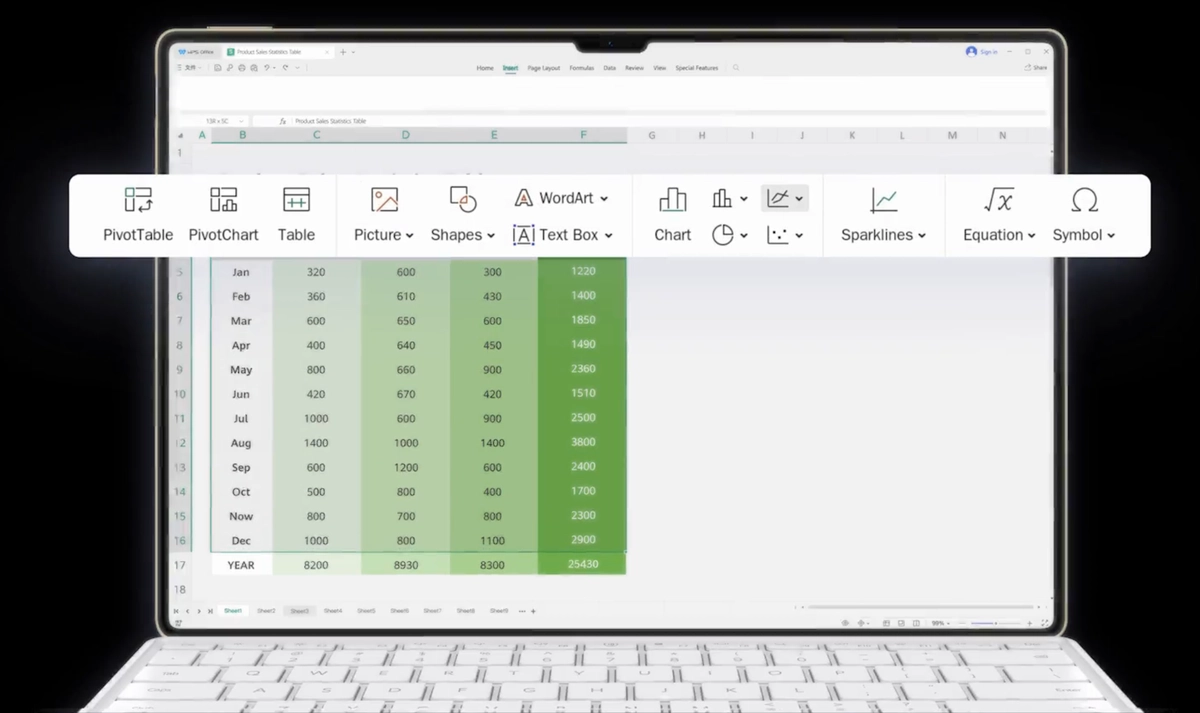Insert a PivotTable
This screenshot has width=1200, height=713.
(138, 215)
